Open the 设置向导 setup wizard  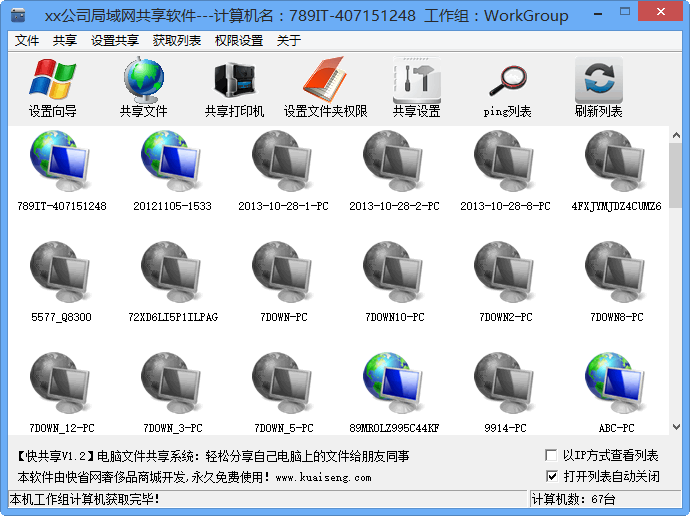52,88
